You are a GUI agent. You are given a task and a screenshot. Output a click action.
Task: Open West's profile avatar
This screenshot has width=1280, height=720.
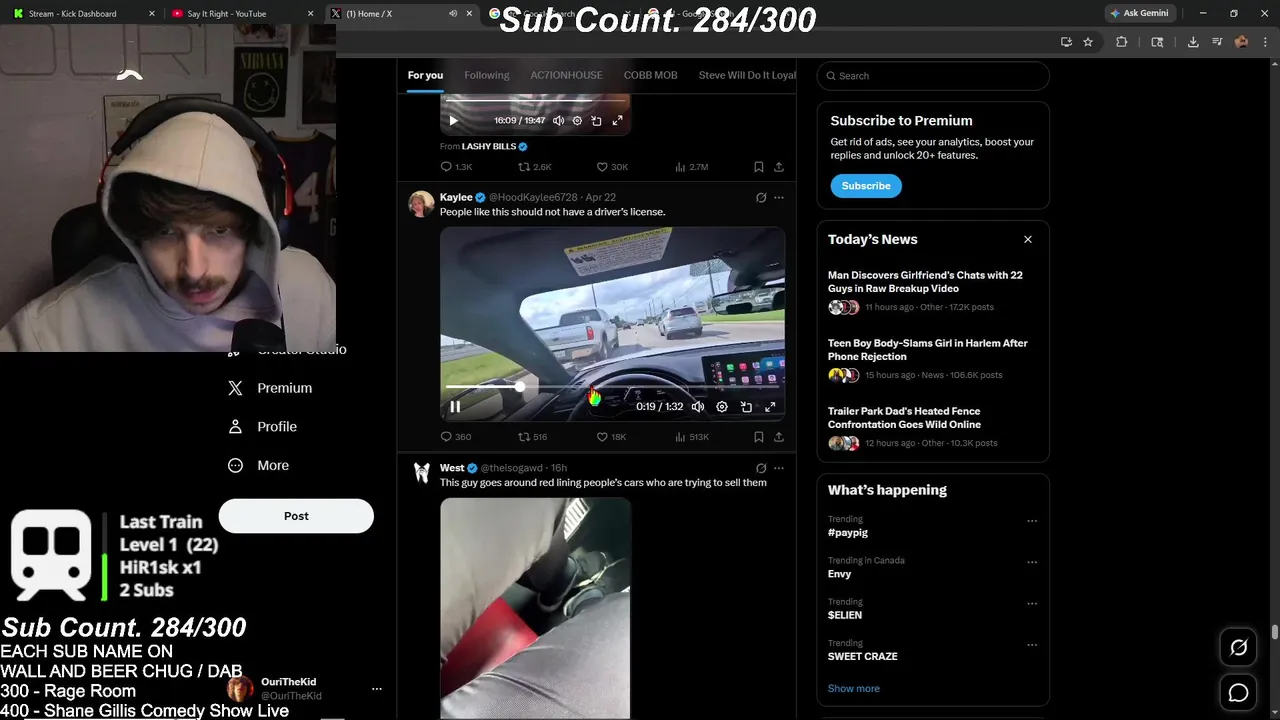422,474
